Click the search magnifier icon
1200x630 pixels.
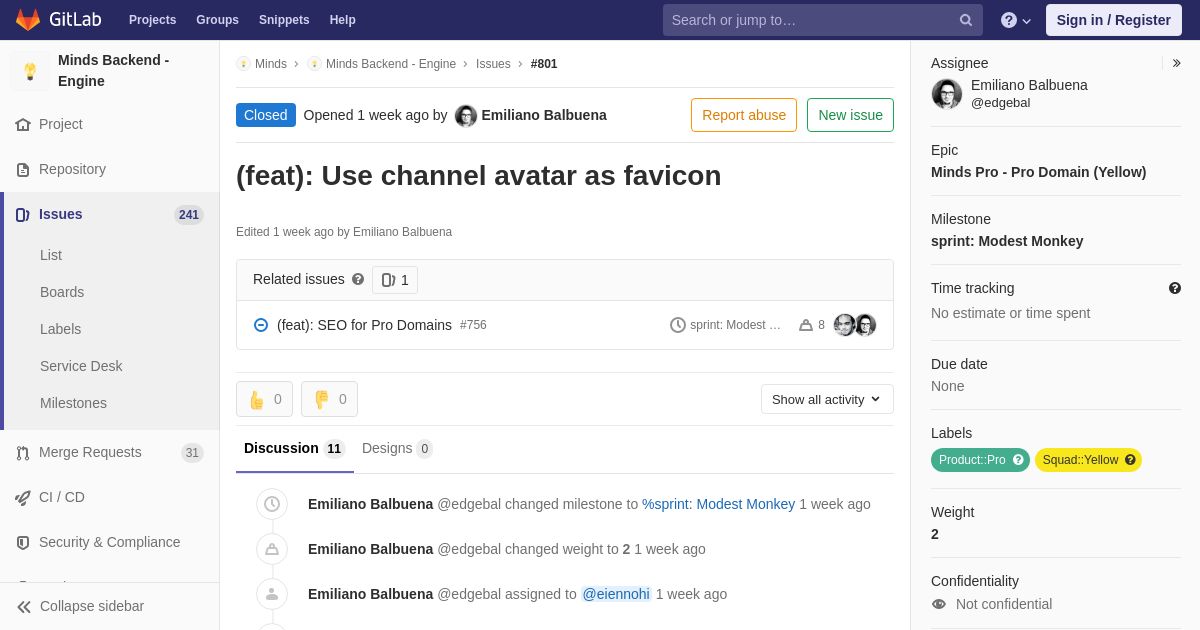pyautogui.click(x=966, y=20)
